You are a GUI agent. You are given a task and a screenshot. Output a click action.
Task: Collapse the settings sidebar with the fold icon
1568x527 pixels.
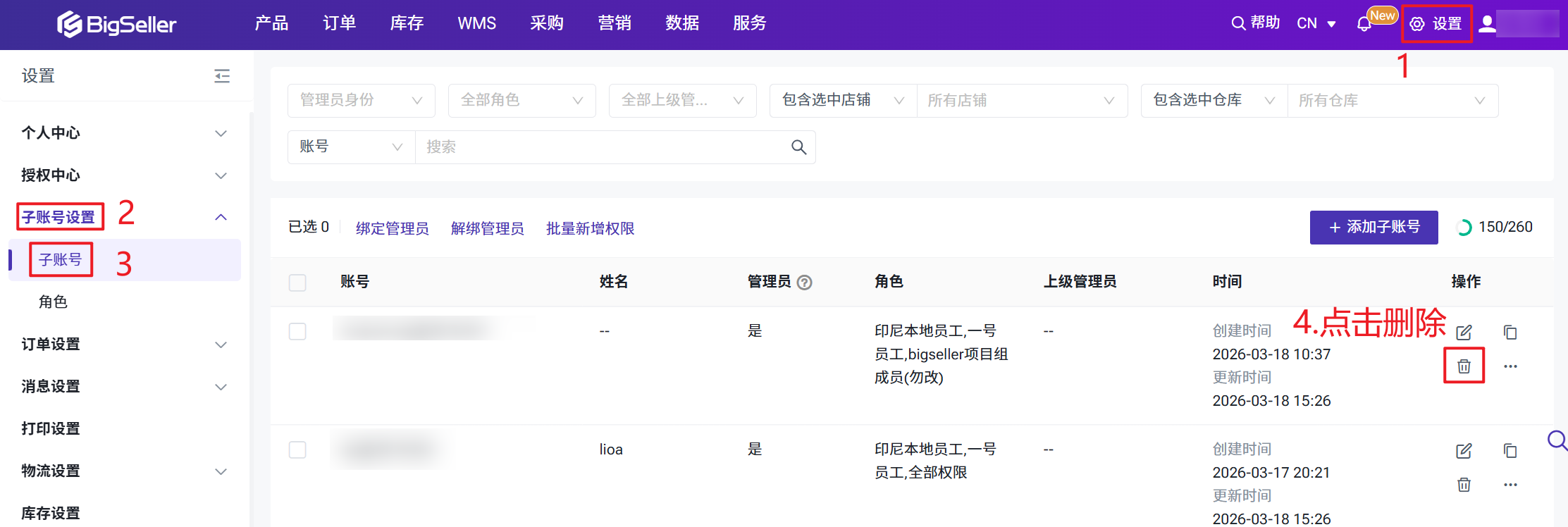(x=222, y=76)
